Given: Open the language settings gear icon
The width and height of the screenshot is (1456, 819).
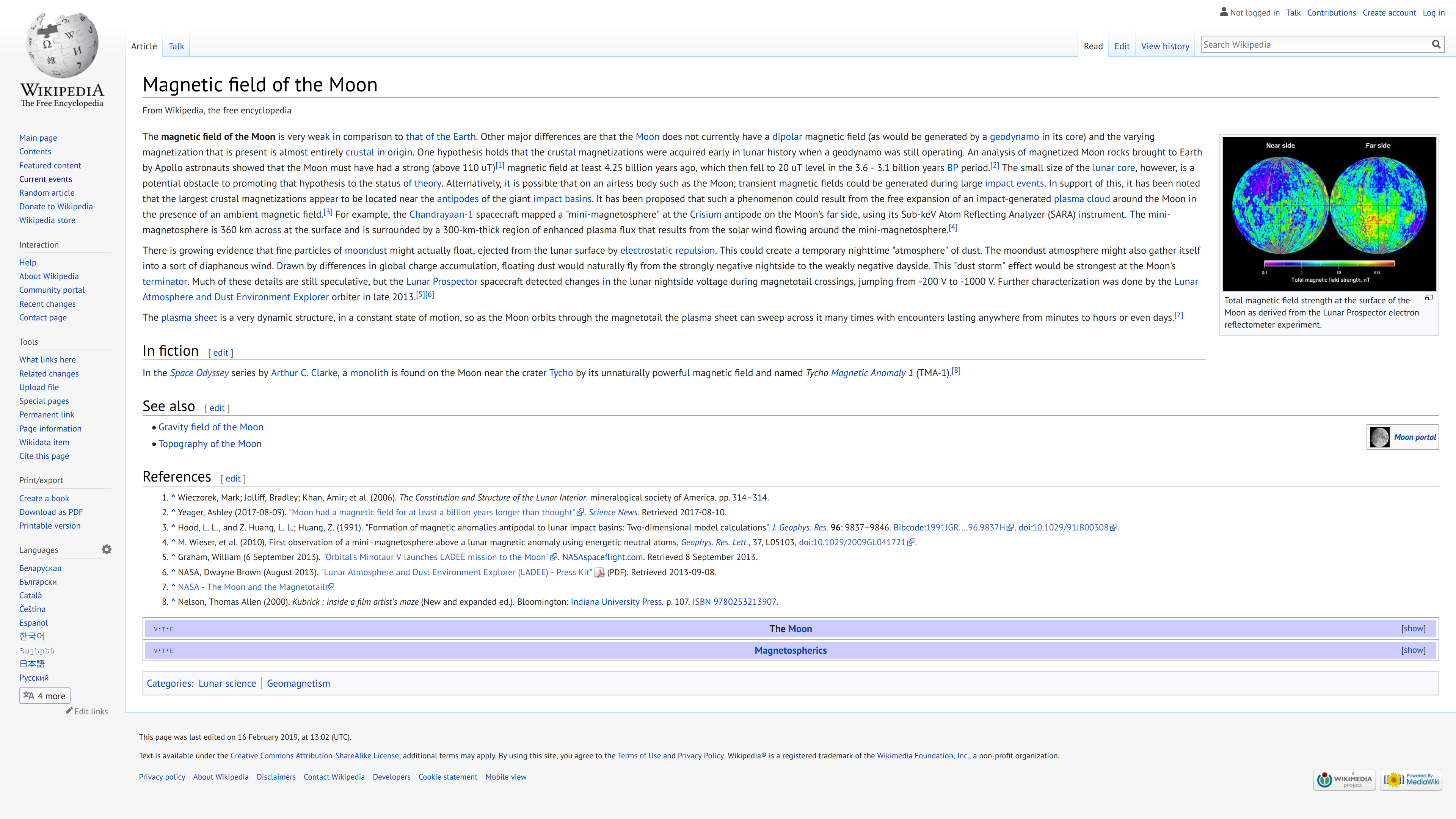Looking at the screenshot, I should click(x=106, y=549).
